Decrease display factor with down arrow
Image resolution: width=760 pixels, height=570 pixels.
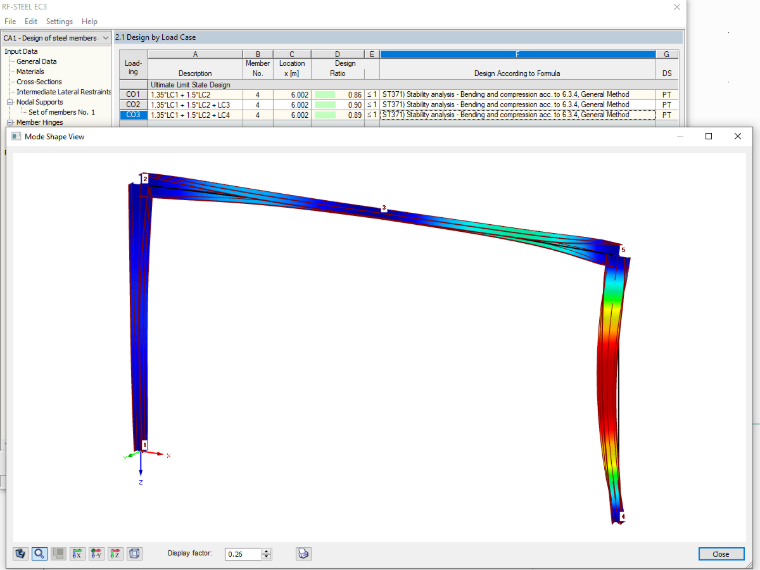tap(267, 556)
